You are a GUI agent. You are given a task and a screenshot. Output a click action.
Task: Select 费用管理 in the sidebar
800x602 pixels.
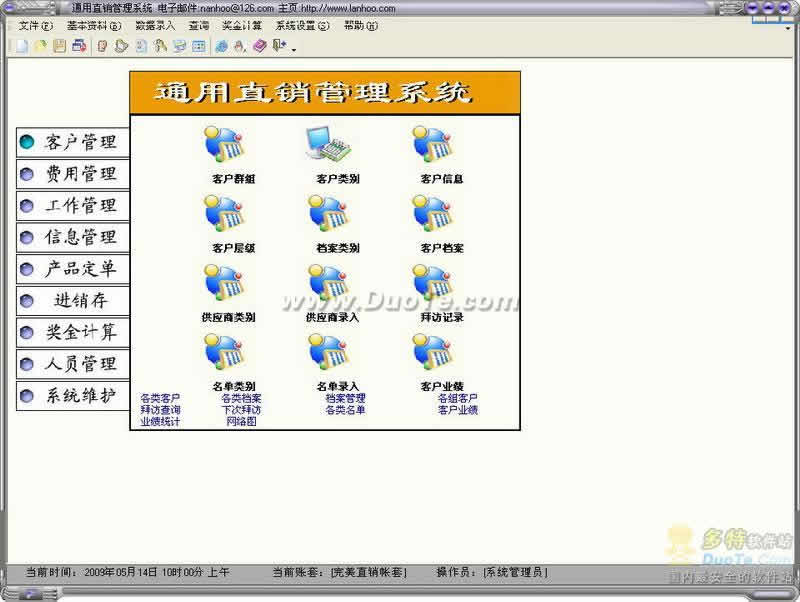point(73,174)
